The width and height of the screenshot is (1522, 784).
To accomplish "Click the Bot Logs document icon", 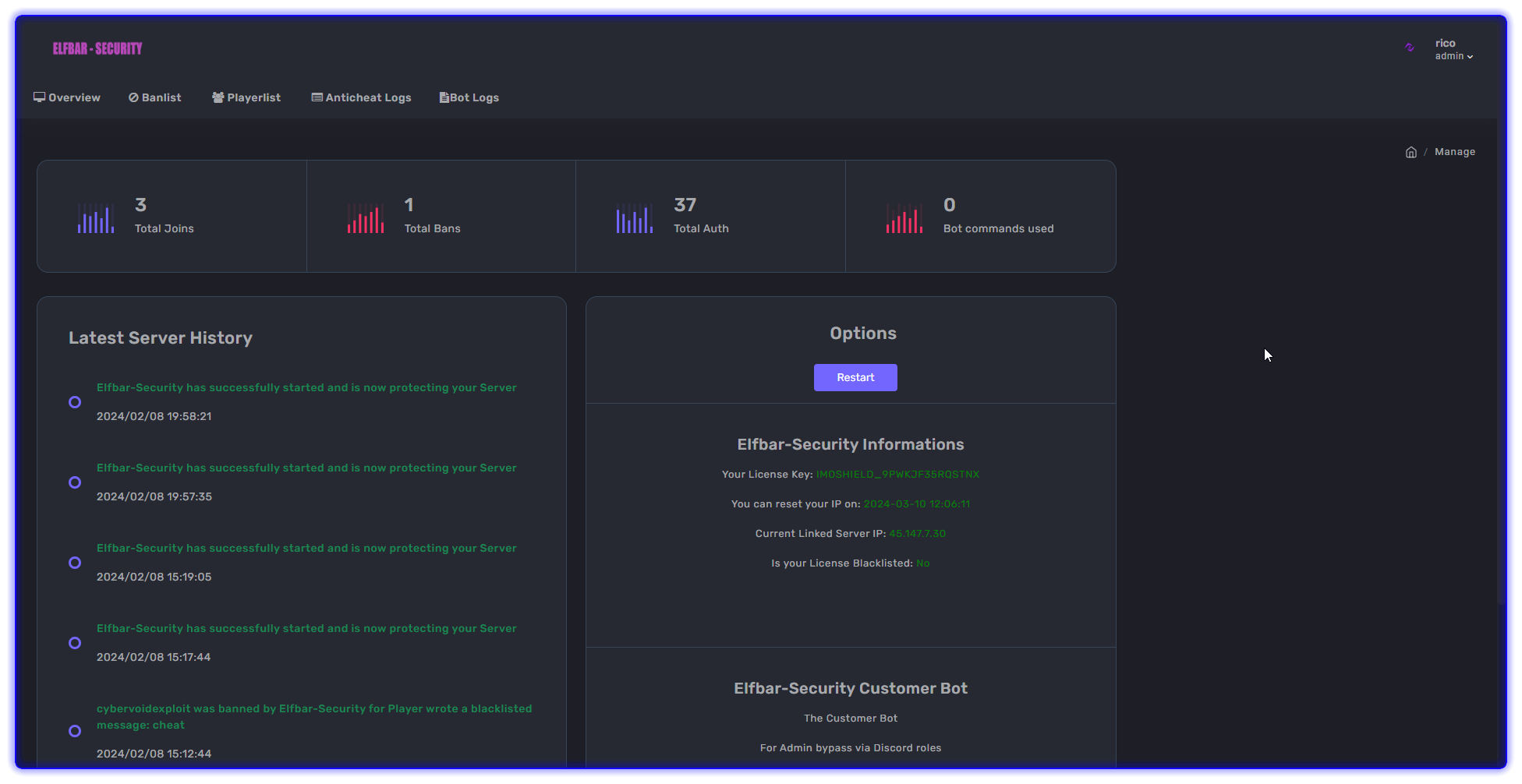I will [x=444, y=97].
